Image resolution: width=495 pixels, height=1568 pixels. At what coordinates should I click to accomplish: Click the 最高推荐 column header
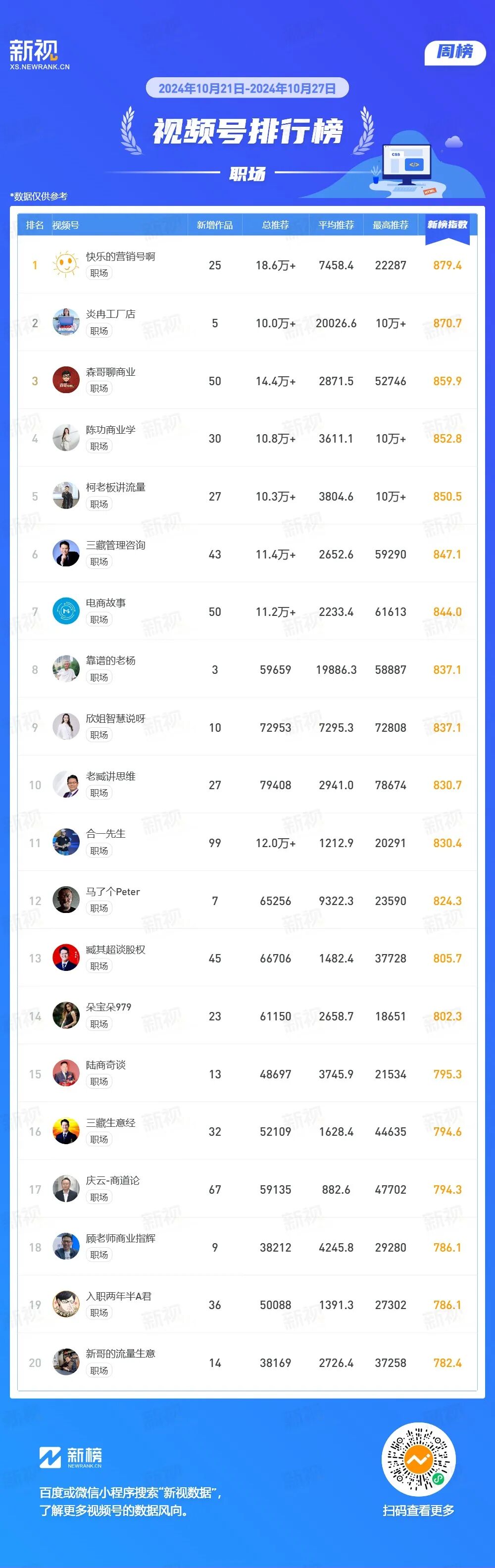pos(390,225)
